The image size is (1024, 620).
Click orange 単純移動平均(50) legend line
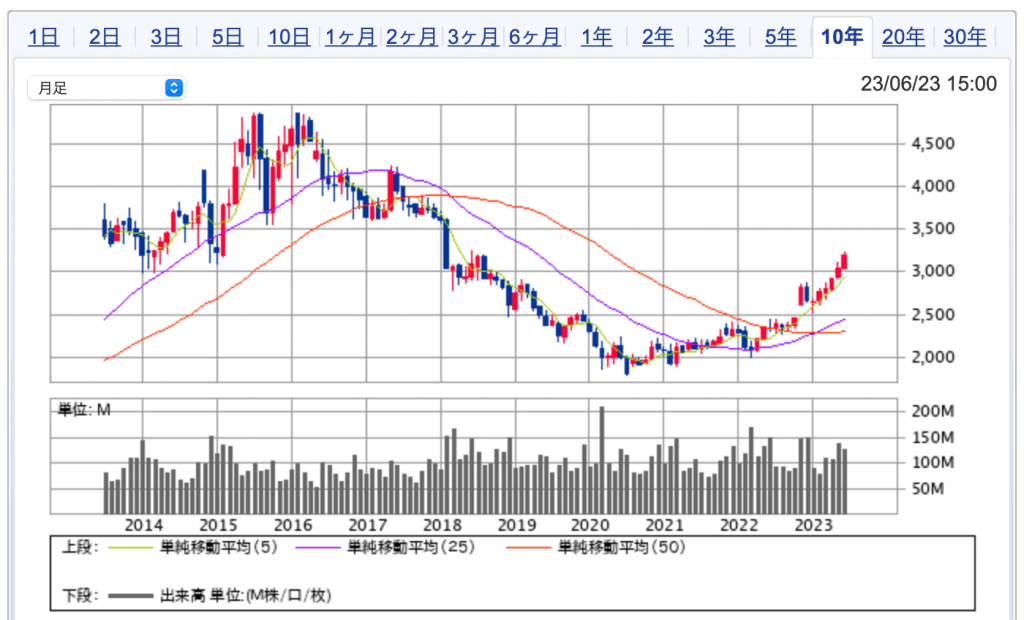528,547
